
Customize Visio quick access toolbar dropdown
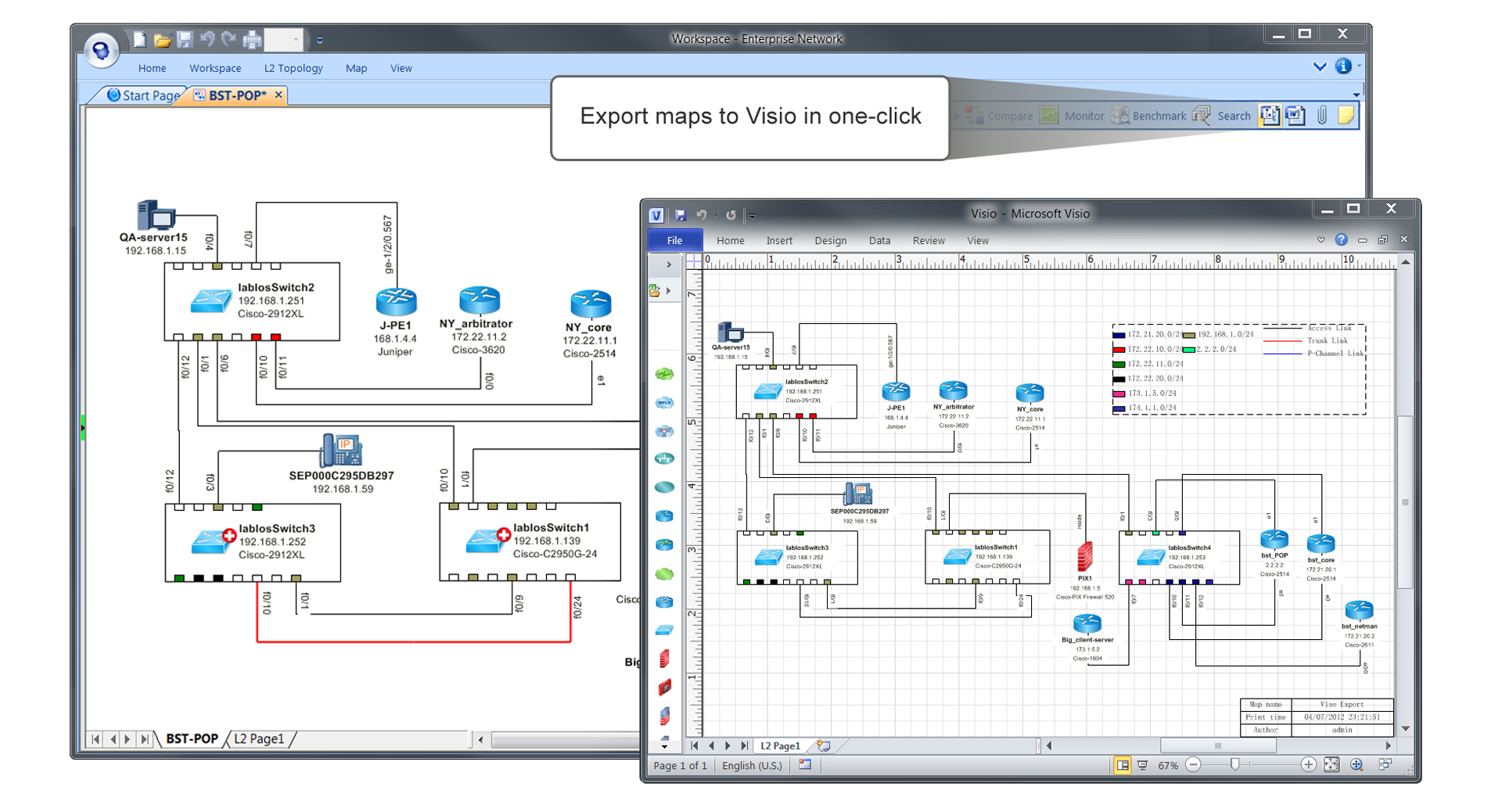(x=752, y=215)
